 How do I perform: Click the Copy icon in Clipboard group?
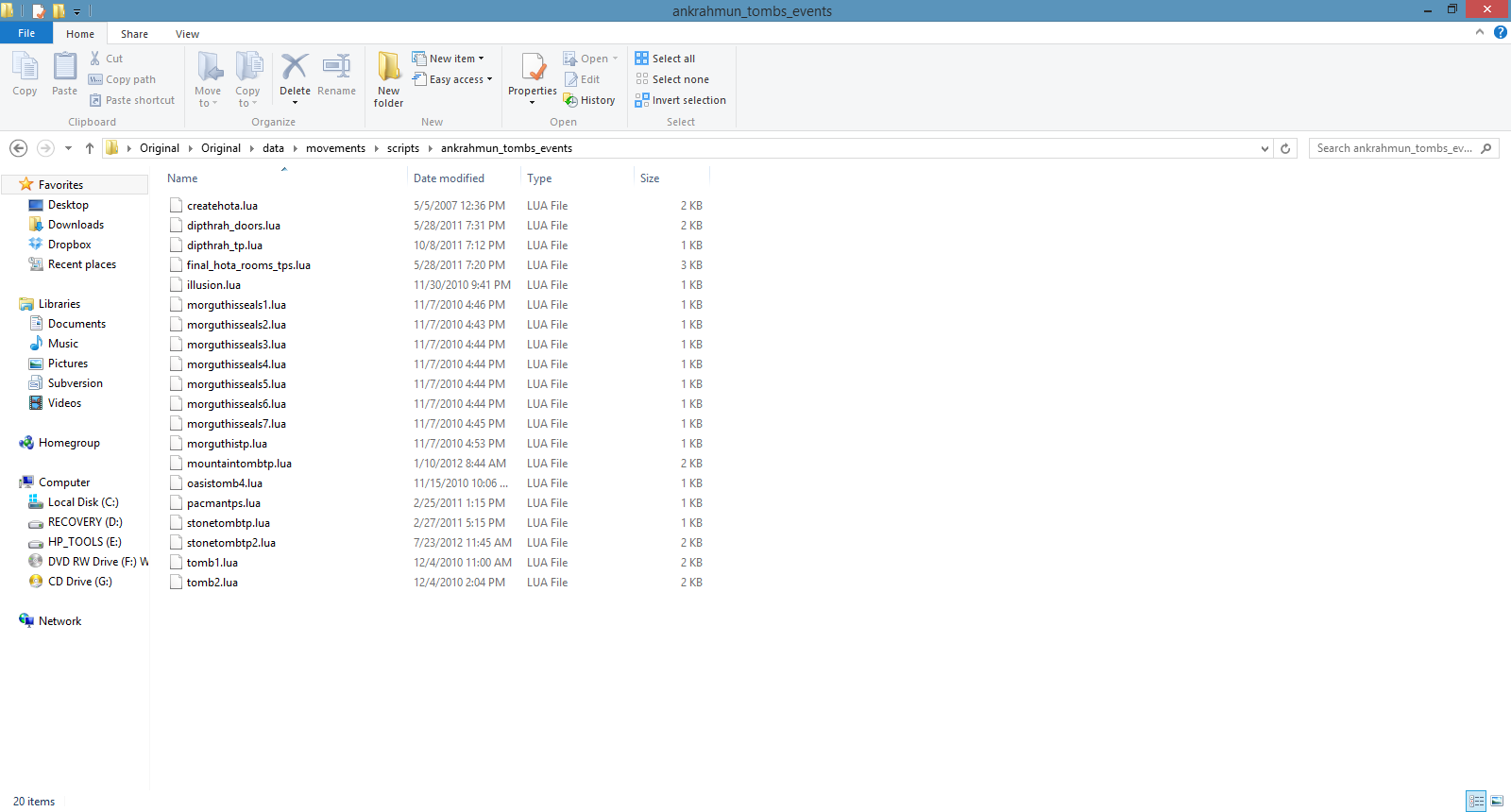tap(25, 67)
